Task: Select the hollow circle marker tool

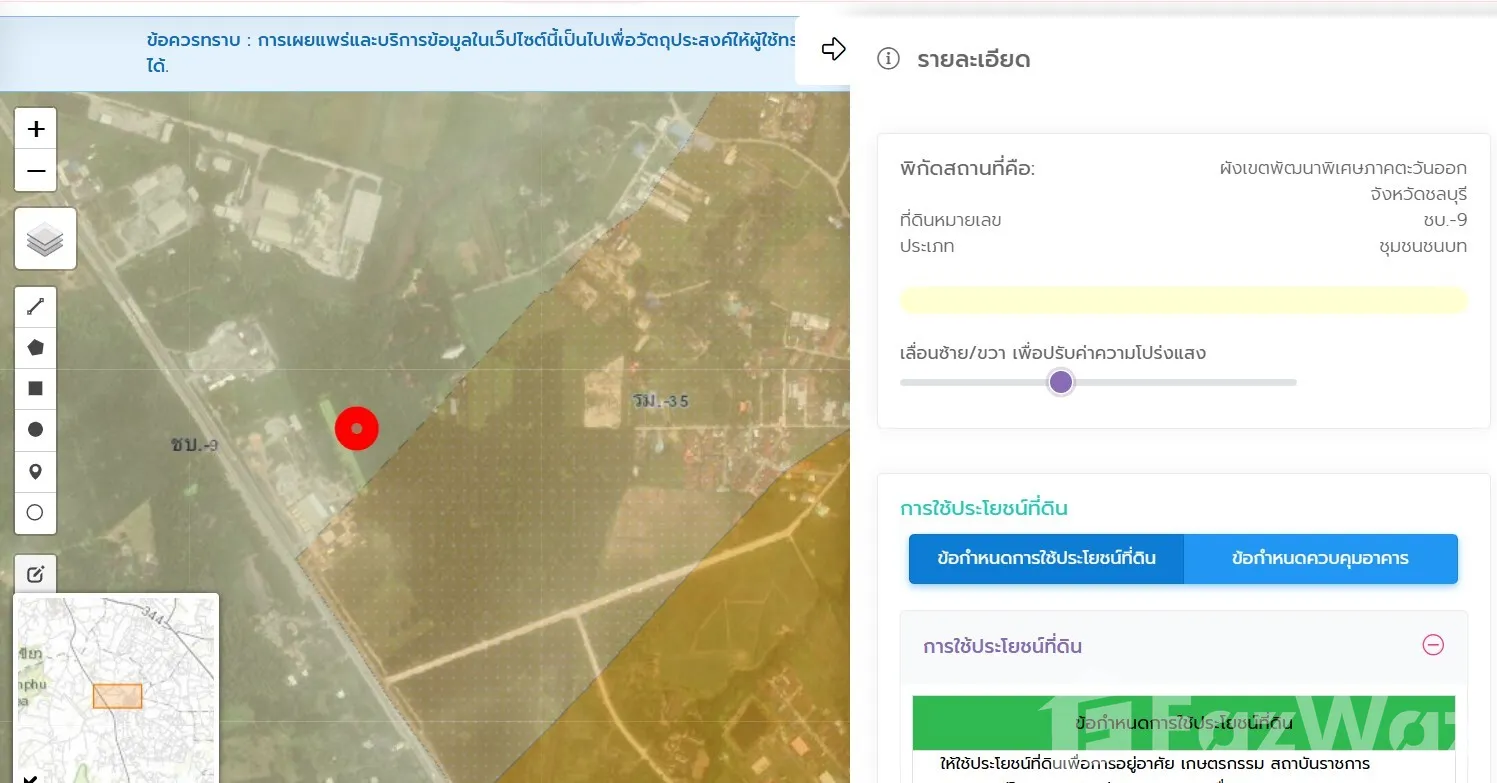Action: click(x=36, y=512)
